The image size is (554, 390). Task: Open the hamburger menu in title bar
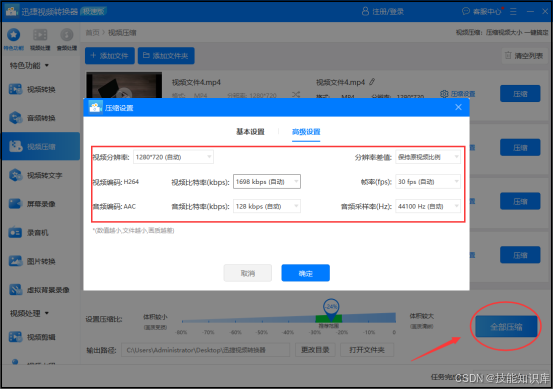point(513,12)
